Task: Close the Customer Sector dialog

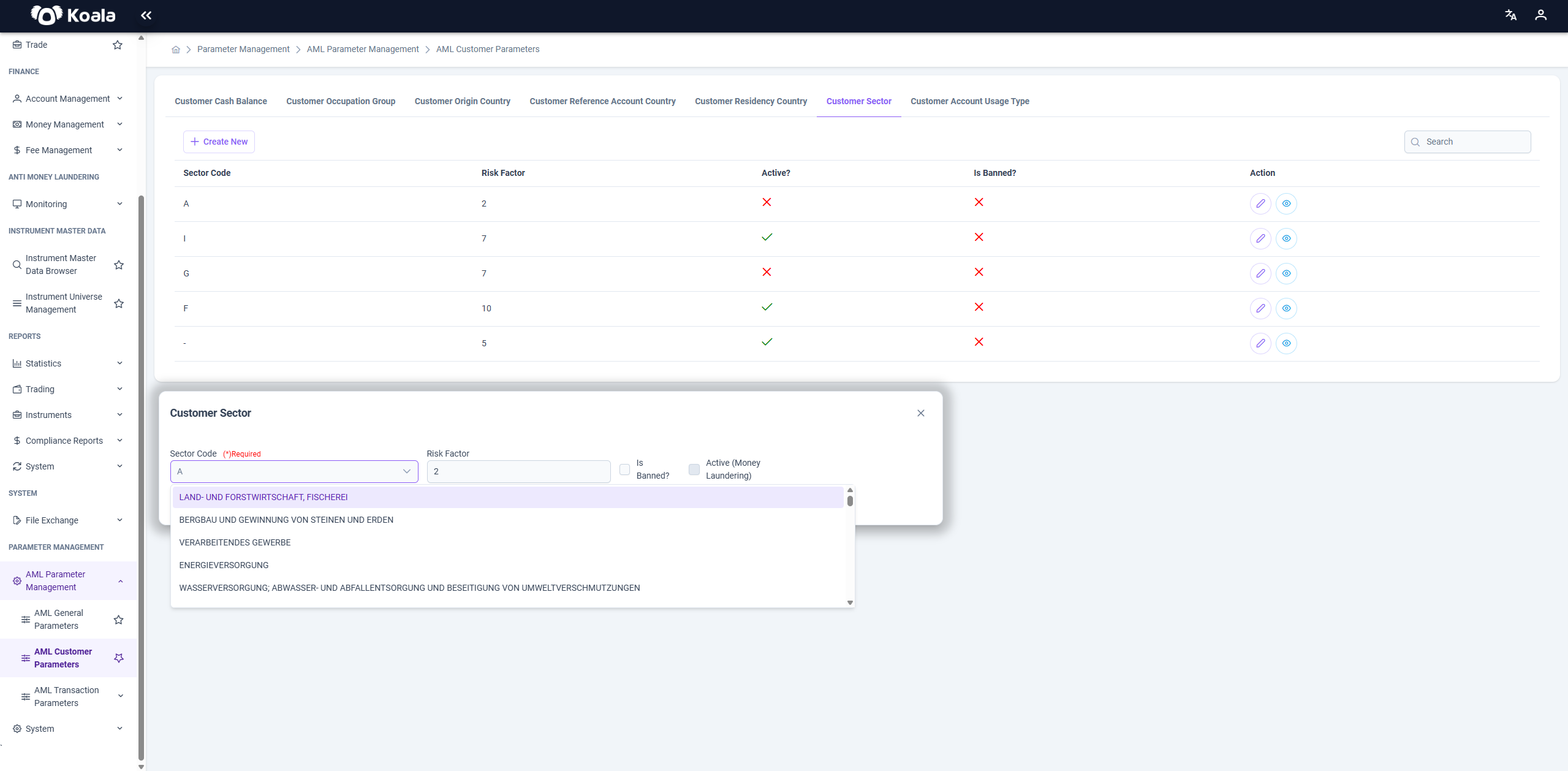Action: click(921, 413)
